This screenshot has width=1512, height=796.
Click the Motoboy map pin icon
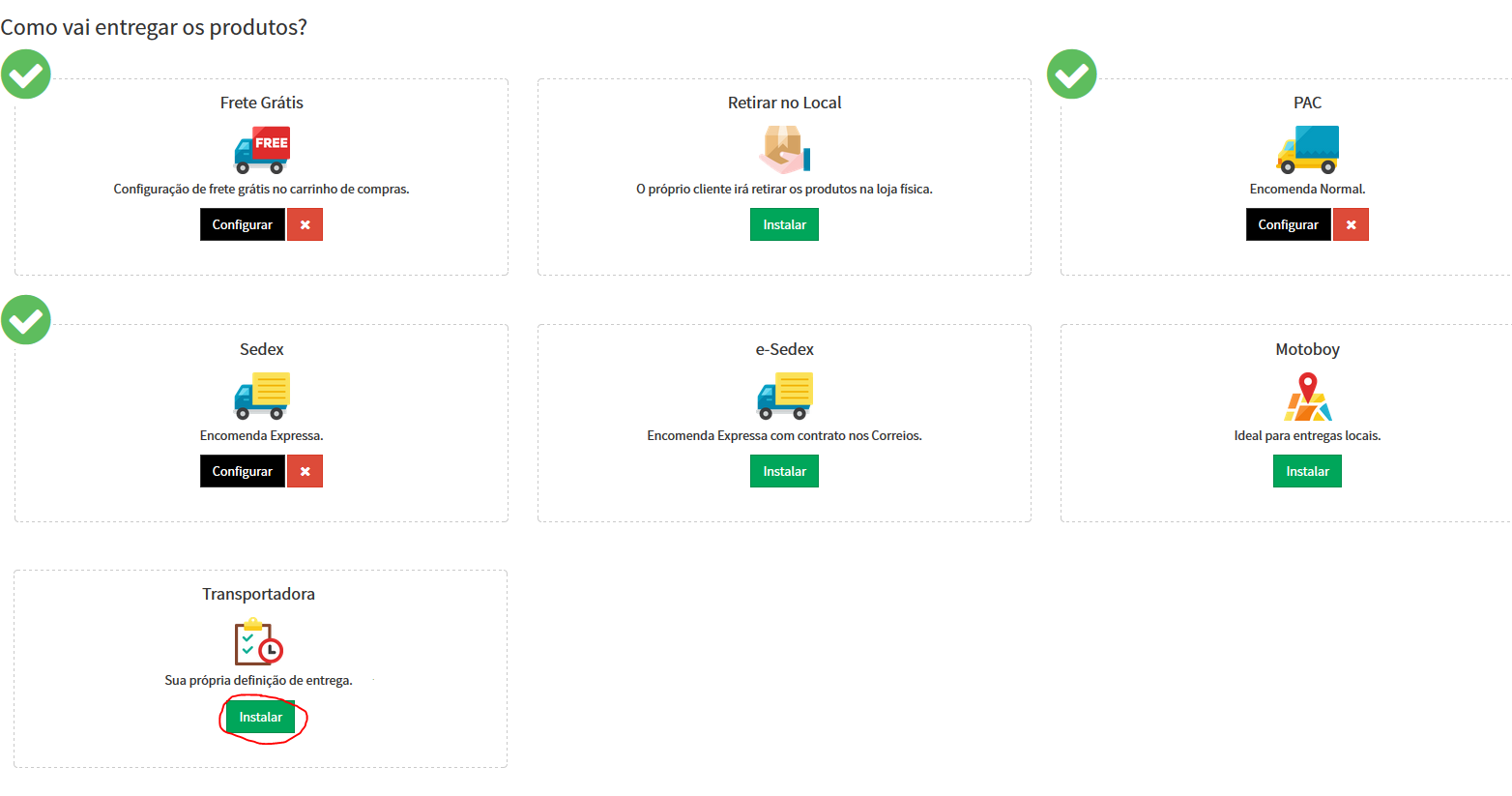point(1308,397)
